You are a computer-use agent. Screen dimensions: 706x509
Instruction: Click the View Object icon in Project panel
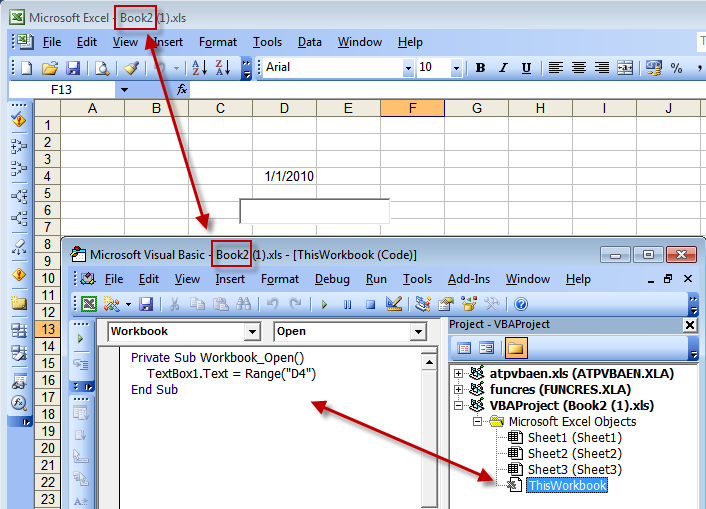tap(487, 348)
